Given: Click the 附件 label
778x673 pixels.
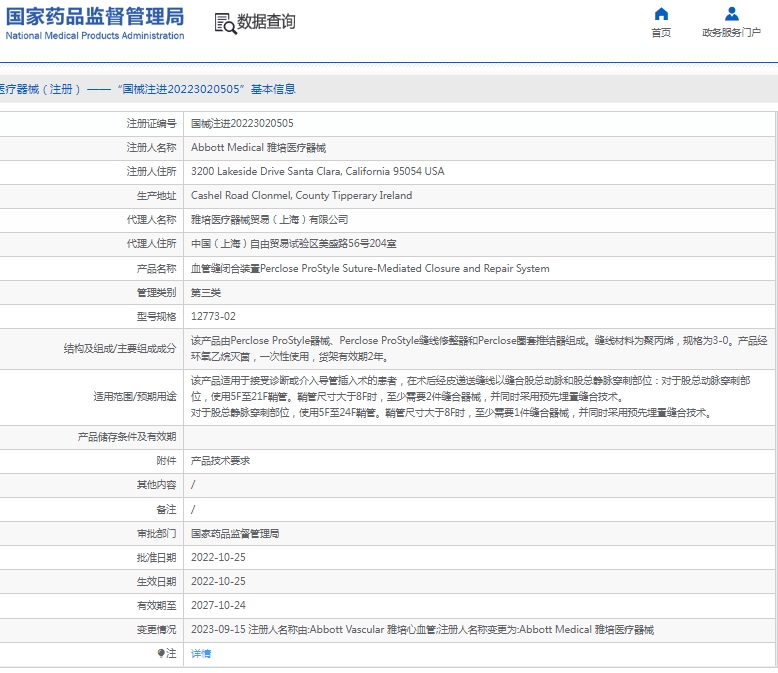Looking at the screenshot, I should (166, 461).
